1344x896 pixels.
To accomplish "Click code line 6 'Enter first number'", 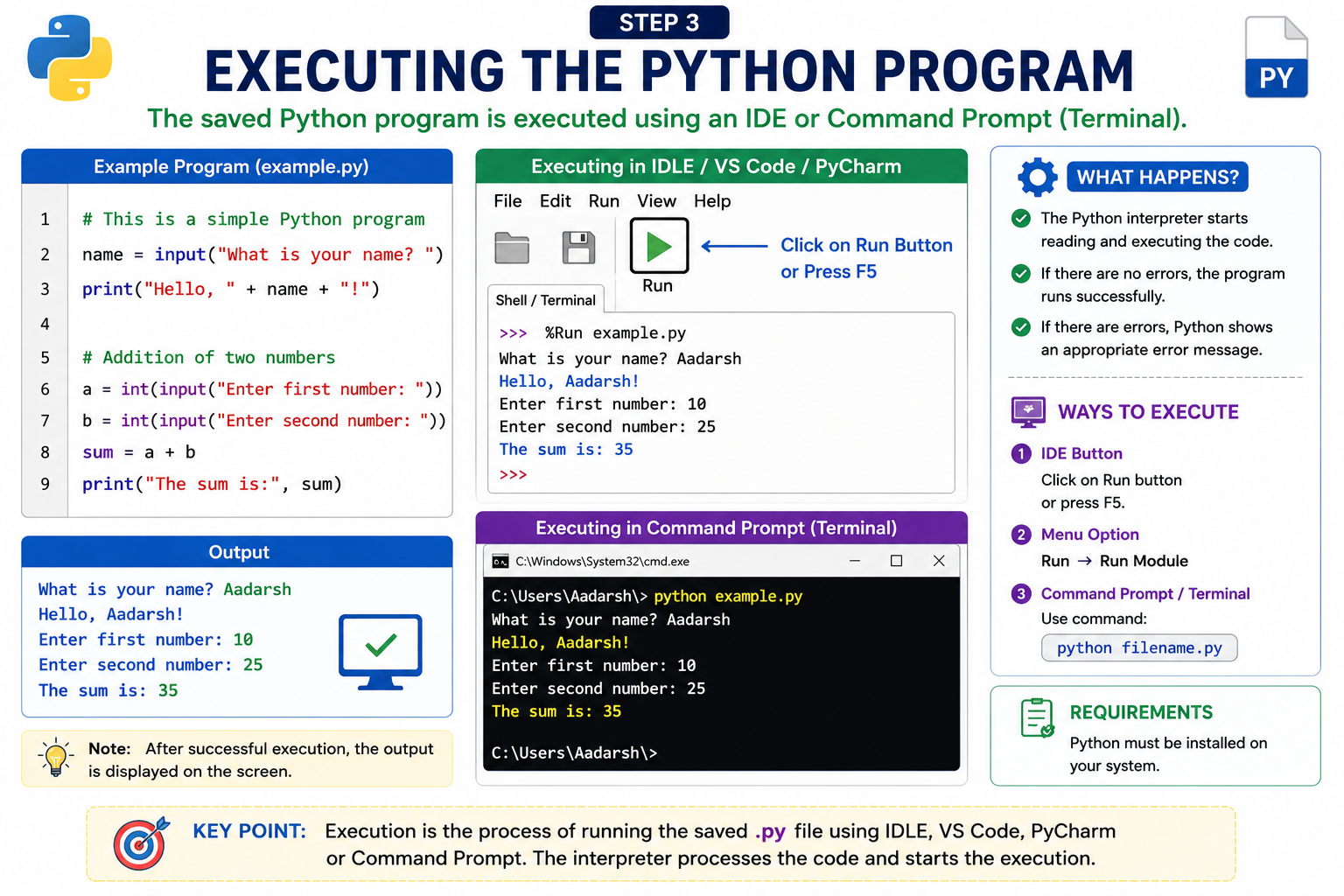I will coord(262,389).
